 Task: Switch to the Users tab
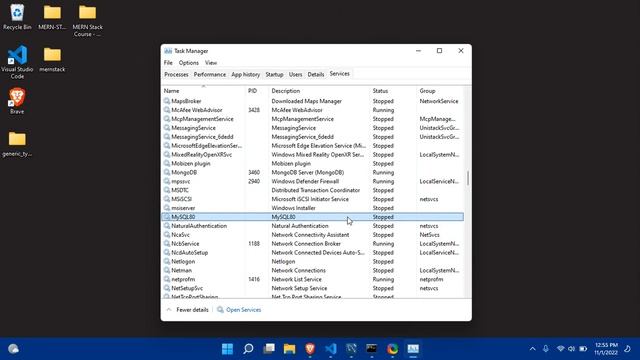[x=296, y=75]
